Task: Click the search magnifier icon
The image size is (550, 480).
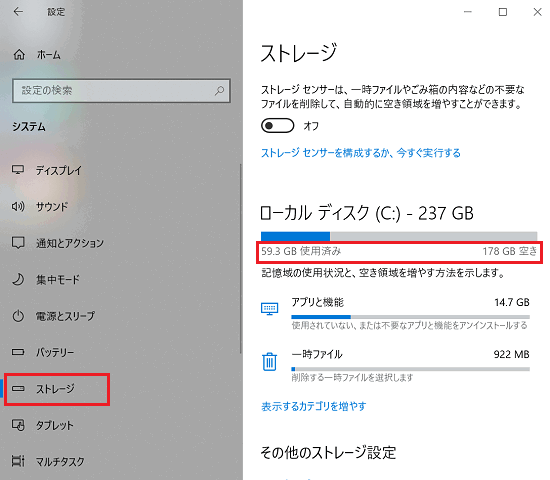Action: click(x=219, y=91)
